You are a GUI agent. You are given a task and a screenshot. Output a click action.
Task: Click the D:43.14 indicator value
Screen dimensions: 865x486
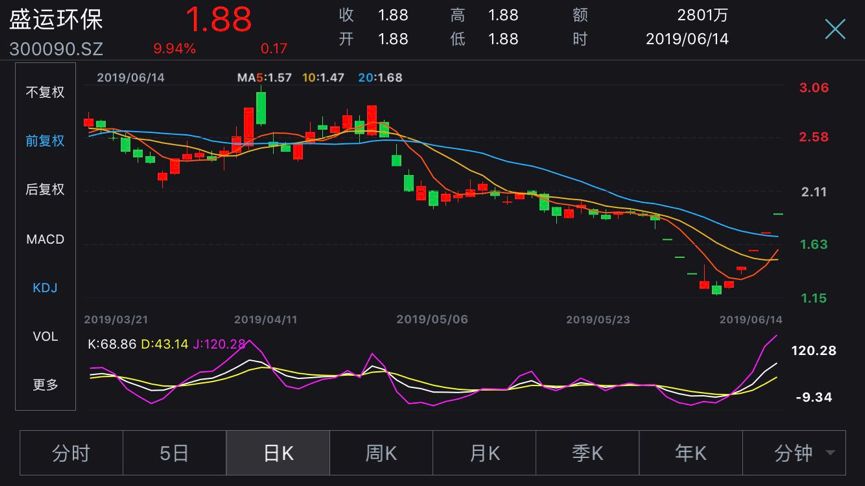[164, 344]
